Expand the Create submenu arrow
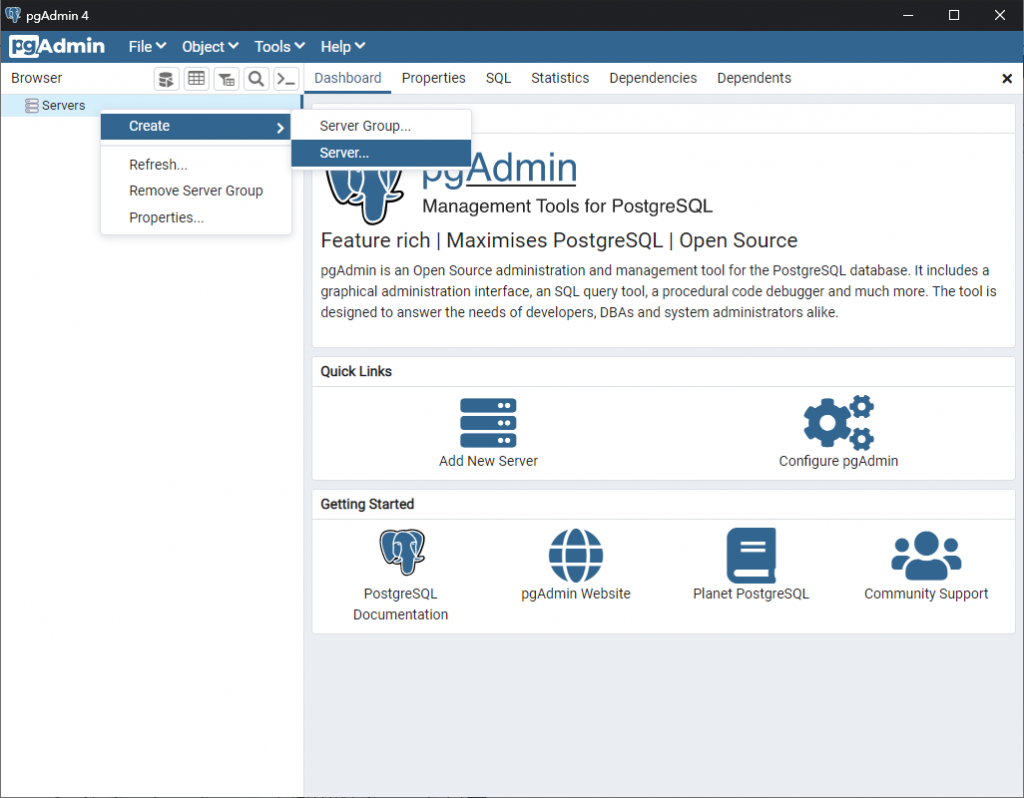 [280, 127]
